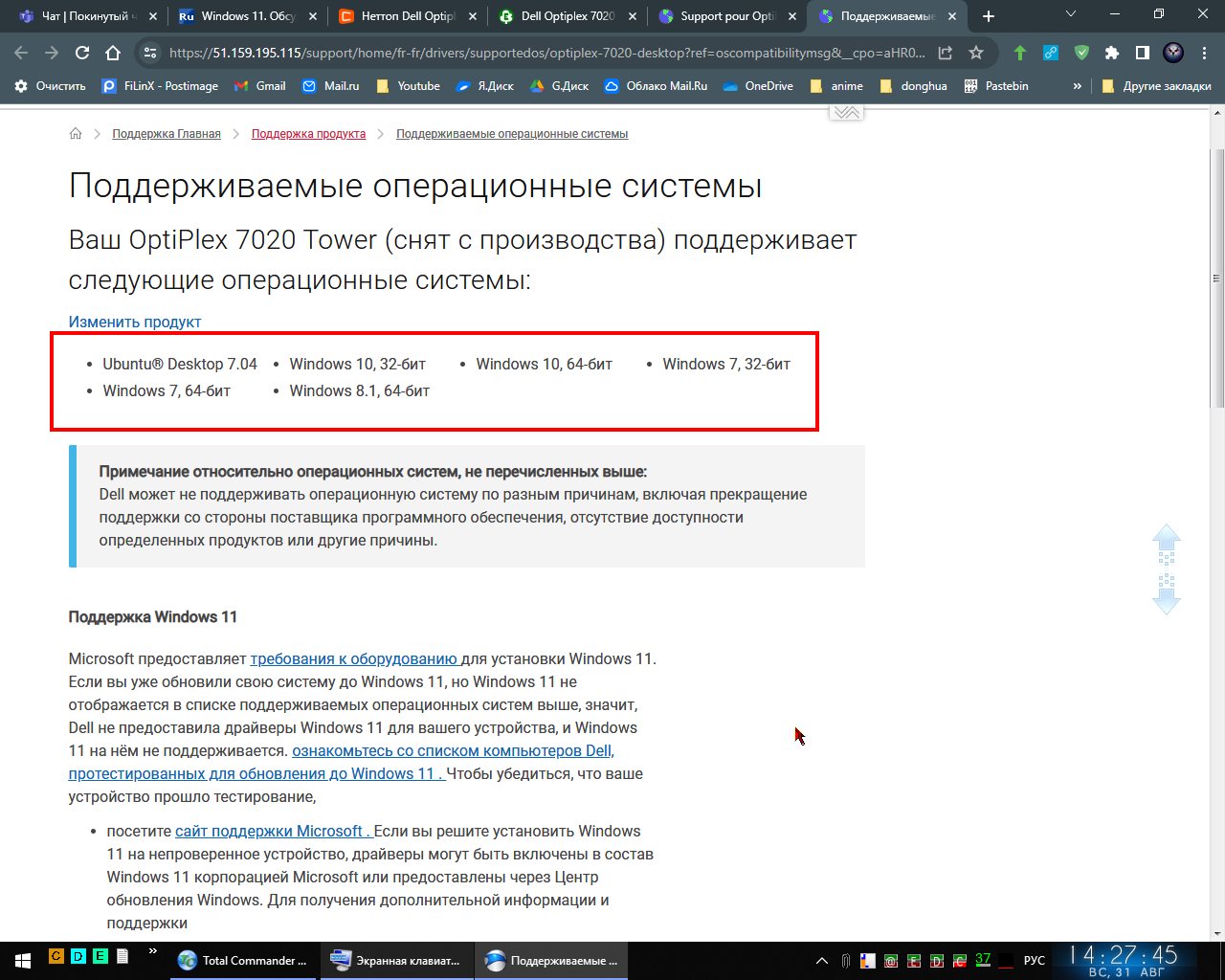The image size is (1225, 980).
Task: Click "Поддерживаемые операционные системы" breadcrumb
Action: (x=512, y=134)
